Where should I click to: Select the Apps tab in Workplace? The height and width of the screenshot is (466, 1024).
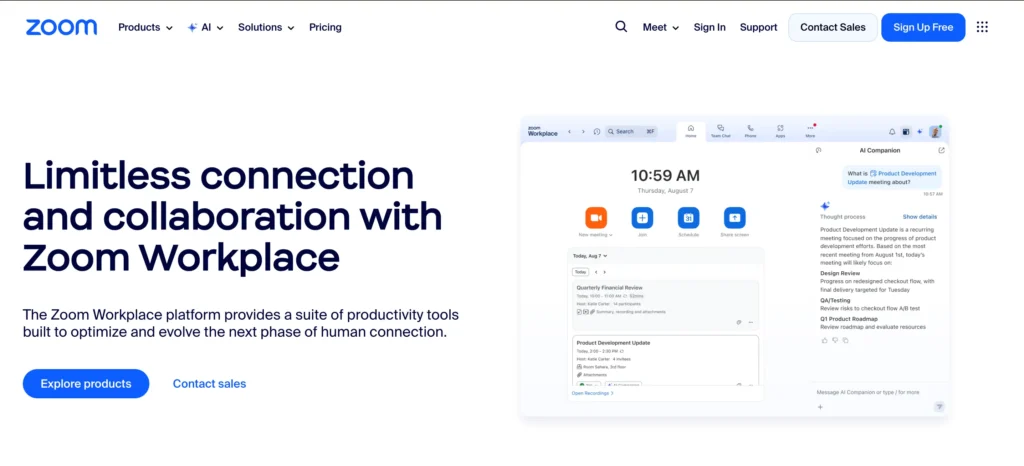pyautogui.click(x=780, y=131)
